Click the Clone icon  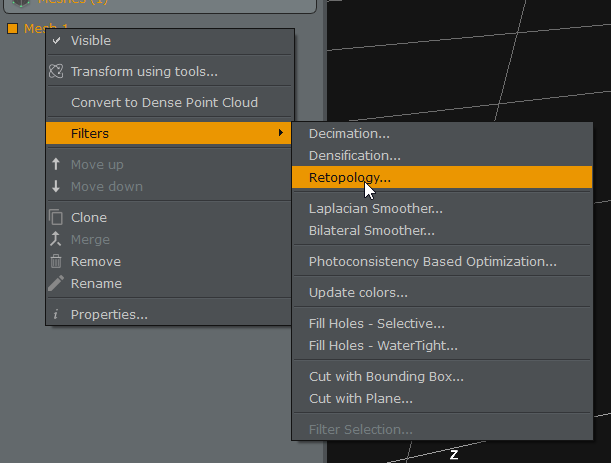point(56,217)
